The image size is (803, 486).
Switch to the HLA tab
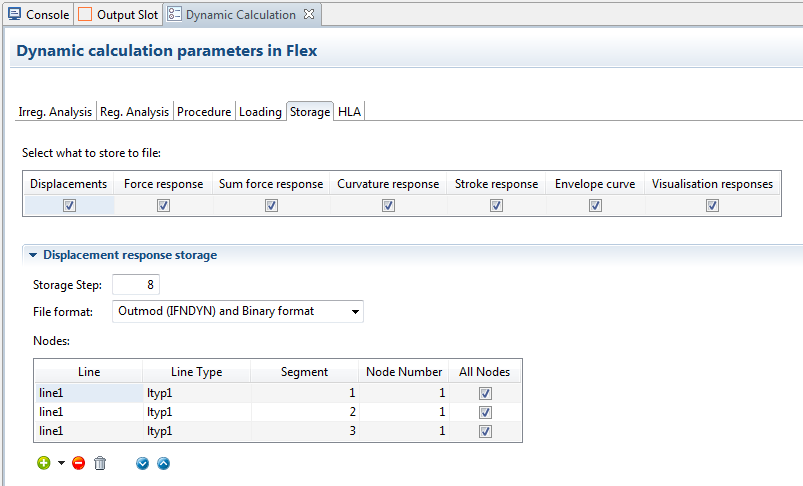pos(349,112)
